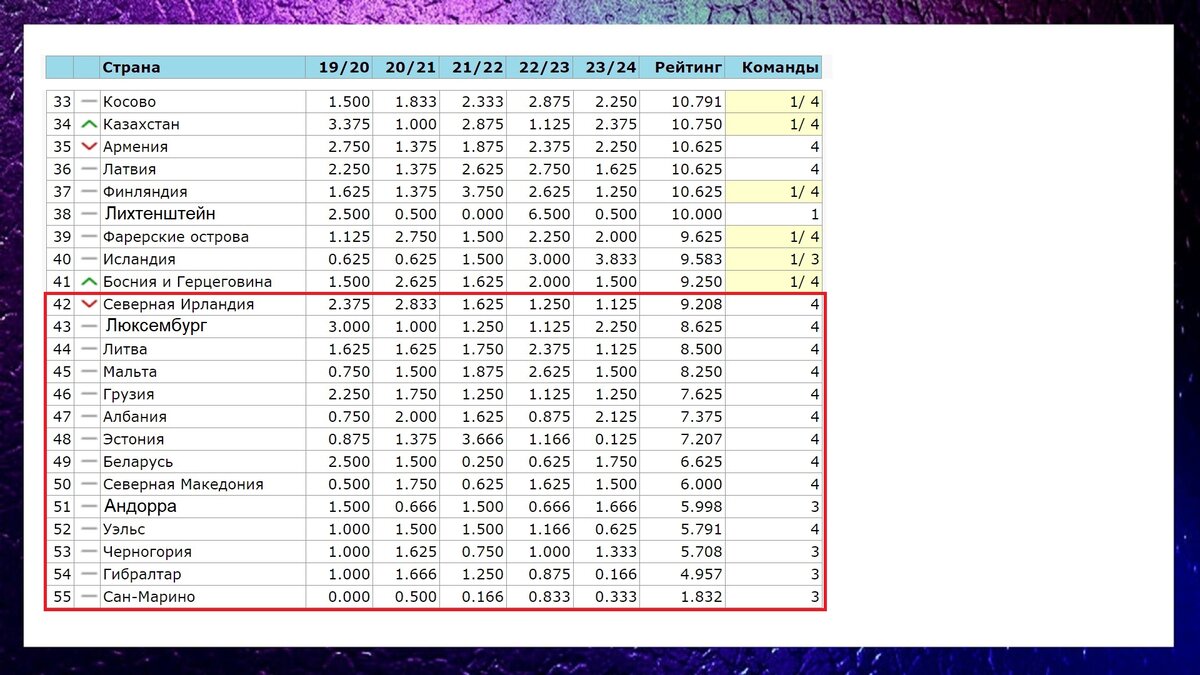The image size is (1200, 675).
Task: Click the country name Исландия
Action: [x=139, y=260]
